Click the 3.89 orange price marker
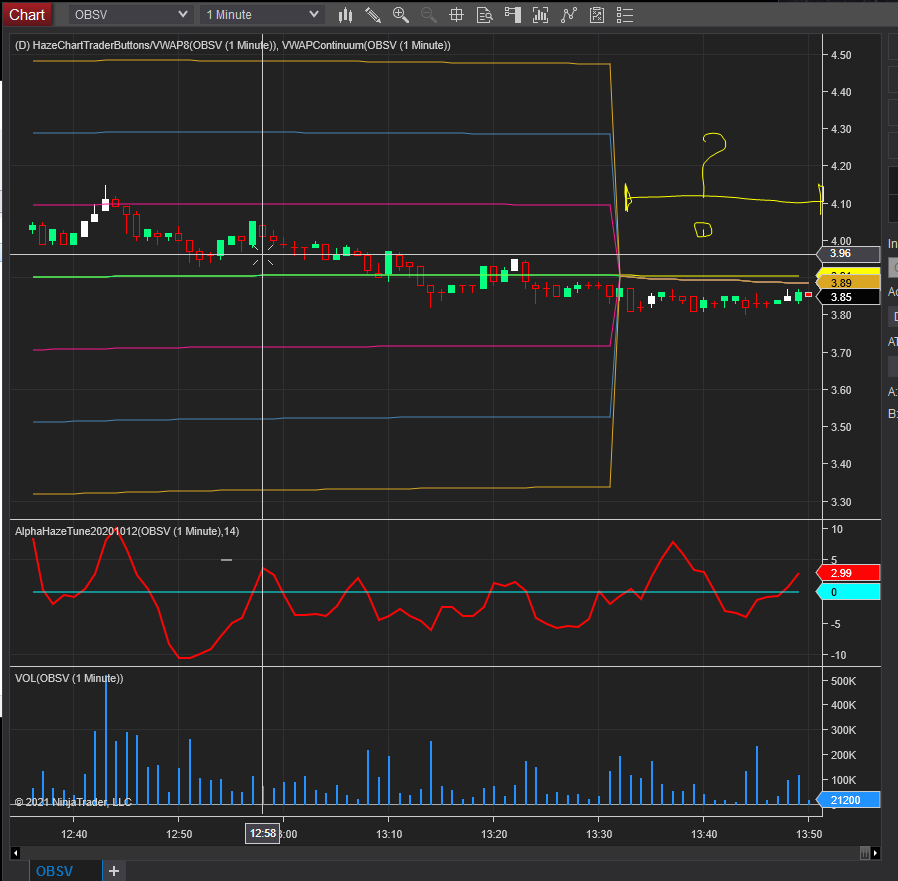The width and height of the screenshot is (898, 881). click(848, 282)
